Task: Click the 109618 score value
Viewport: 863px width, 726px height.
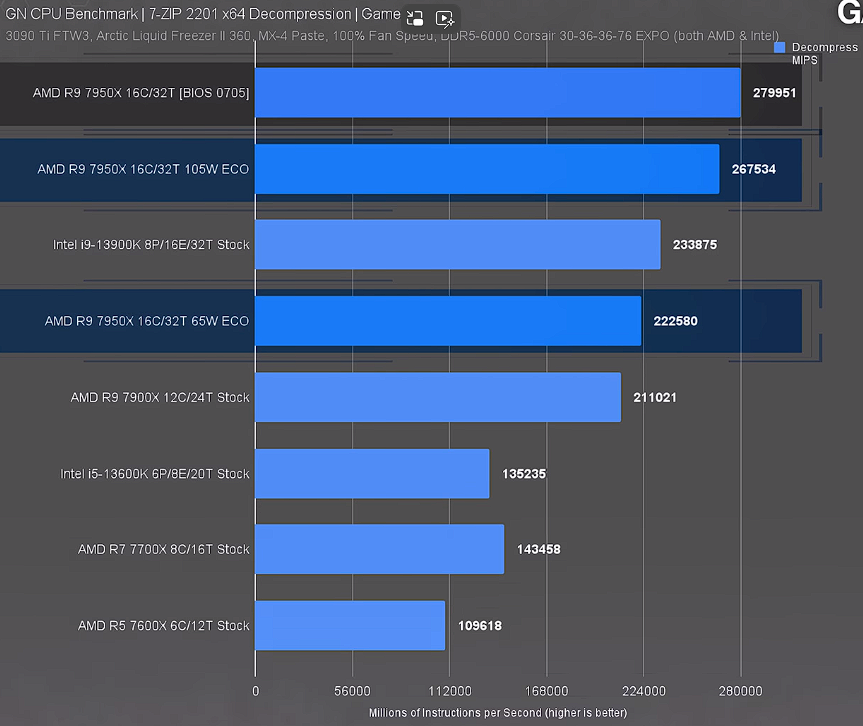Action: point(478,626)
